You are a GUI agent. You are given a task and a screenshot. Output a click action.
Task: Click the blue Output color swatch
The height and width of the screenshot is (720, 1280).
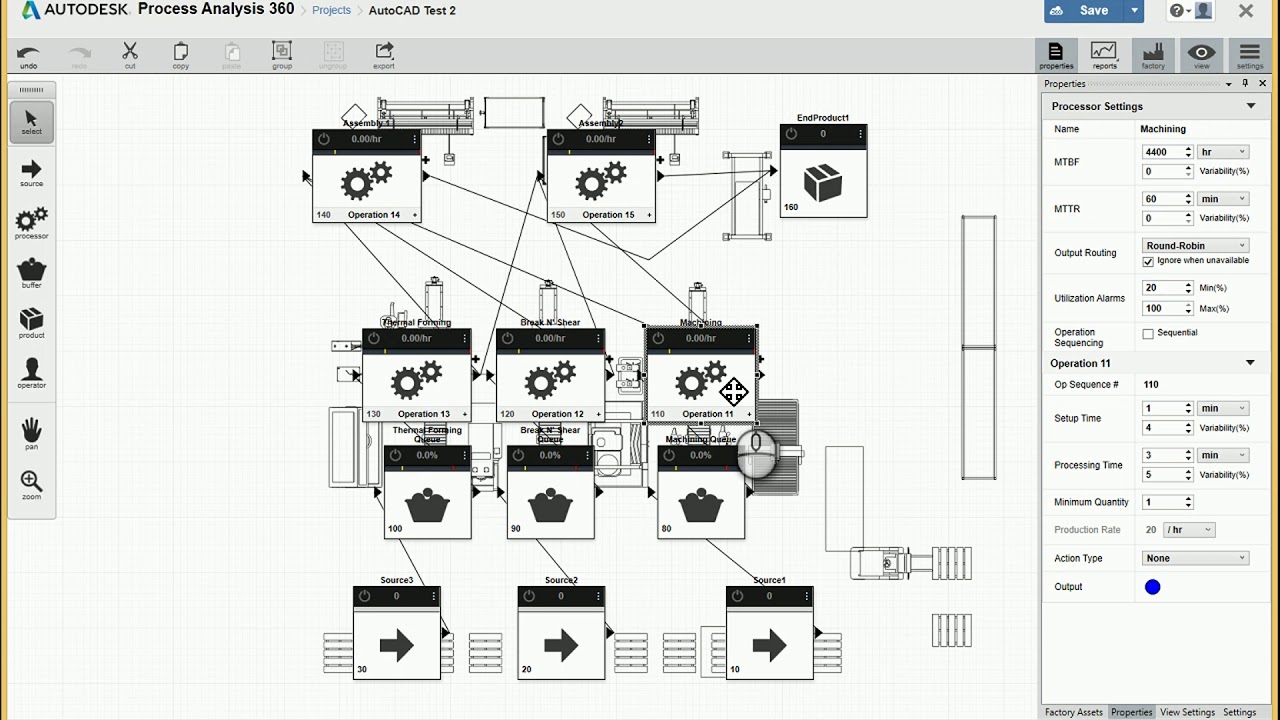(x=1153, y=587)
